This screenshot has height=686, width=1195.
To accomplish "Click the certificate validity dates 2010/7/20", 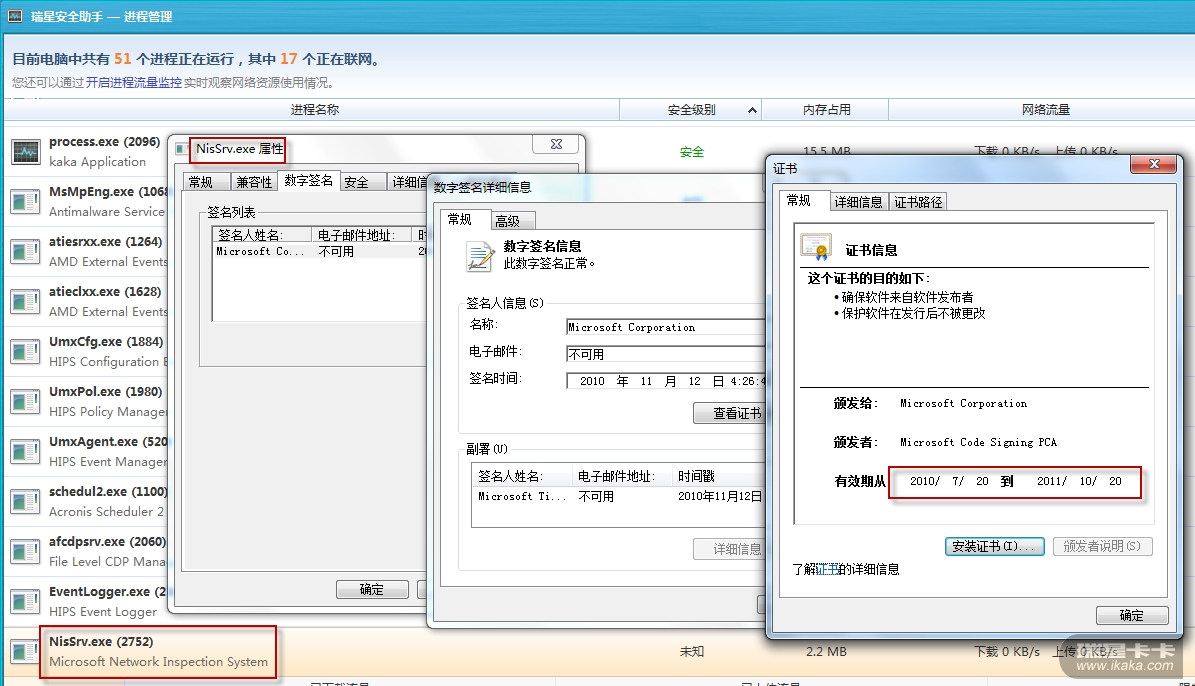I will coord(1015,482).
